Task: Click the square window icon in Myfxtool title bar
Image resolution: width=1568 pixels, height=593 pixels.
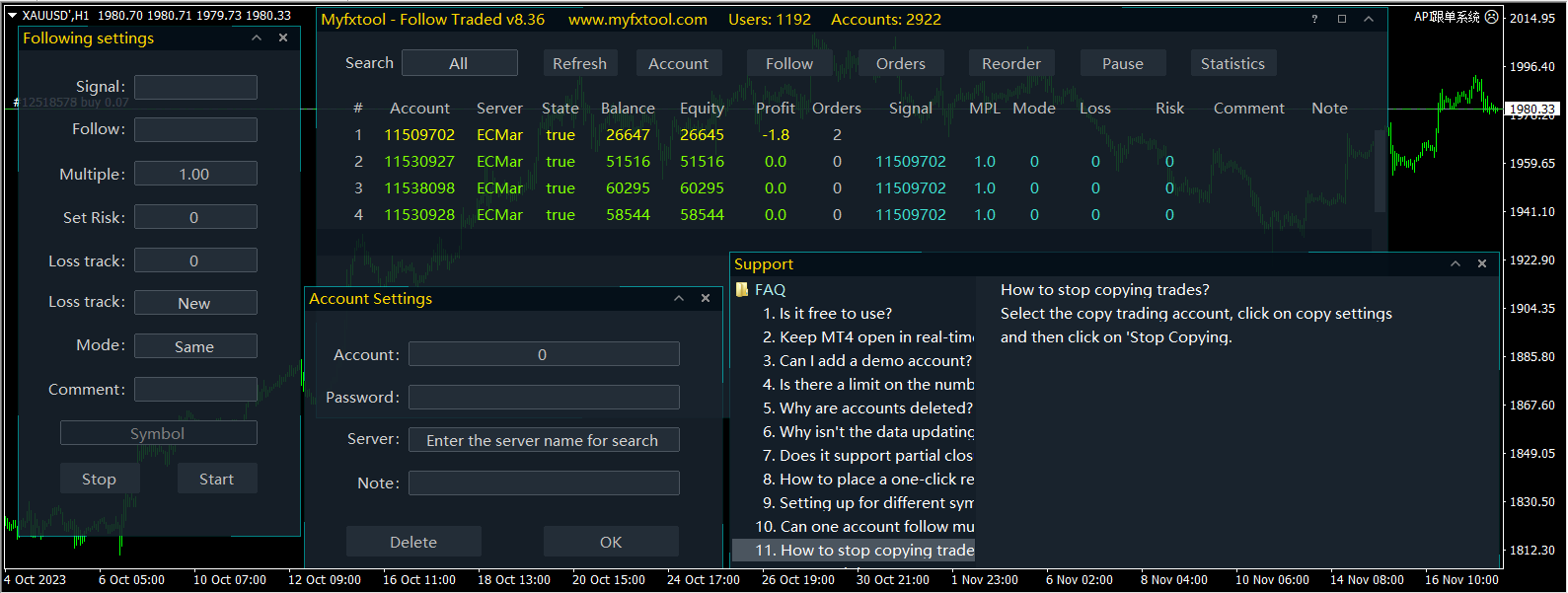Action: [1342, 19]
